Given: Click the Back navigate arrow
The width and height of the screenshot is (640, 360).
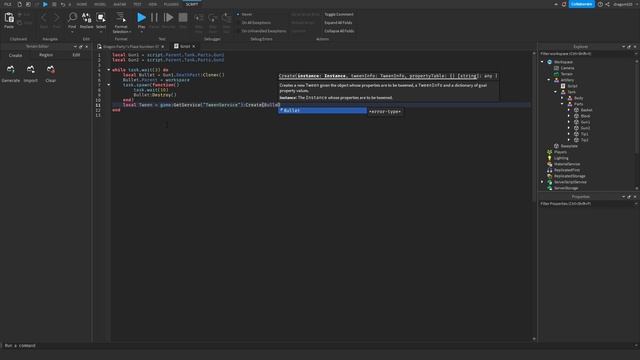Looking at the screenshot, I should click(44, 18).
